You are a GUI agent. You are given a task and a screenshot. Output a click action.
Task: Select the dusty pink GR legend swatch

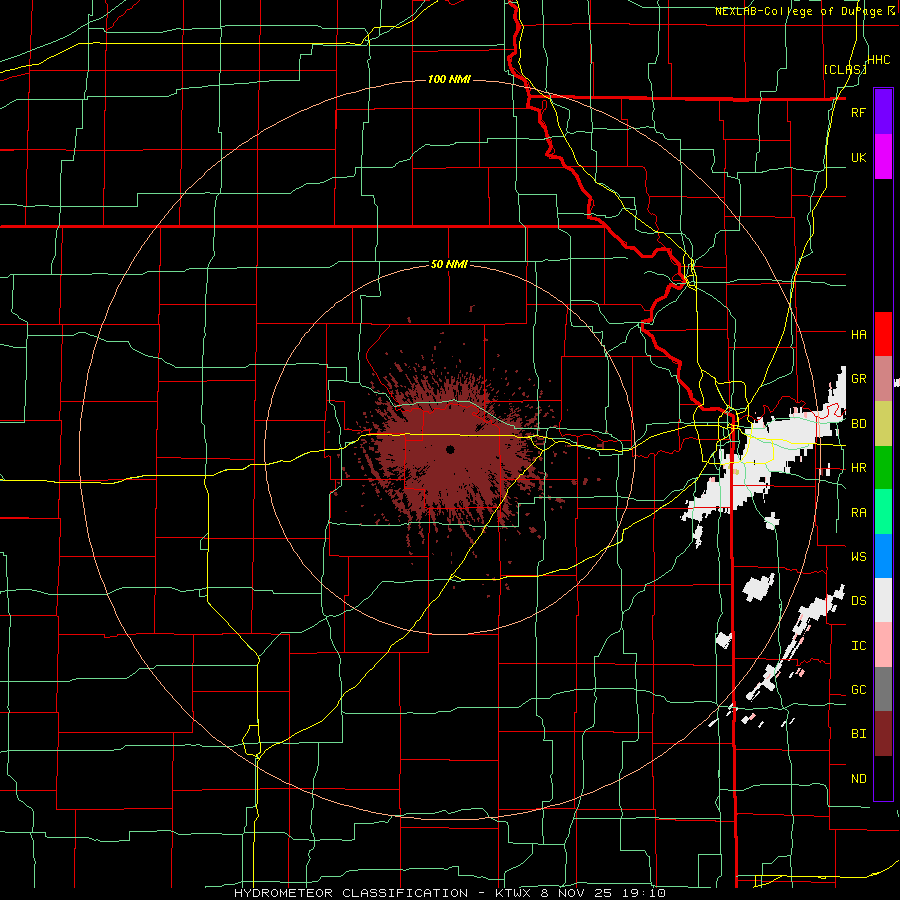[883, 379]
